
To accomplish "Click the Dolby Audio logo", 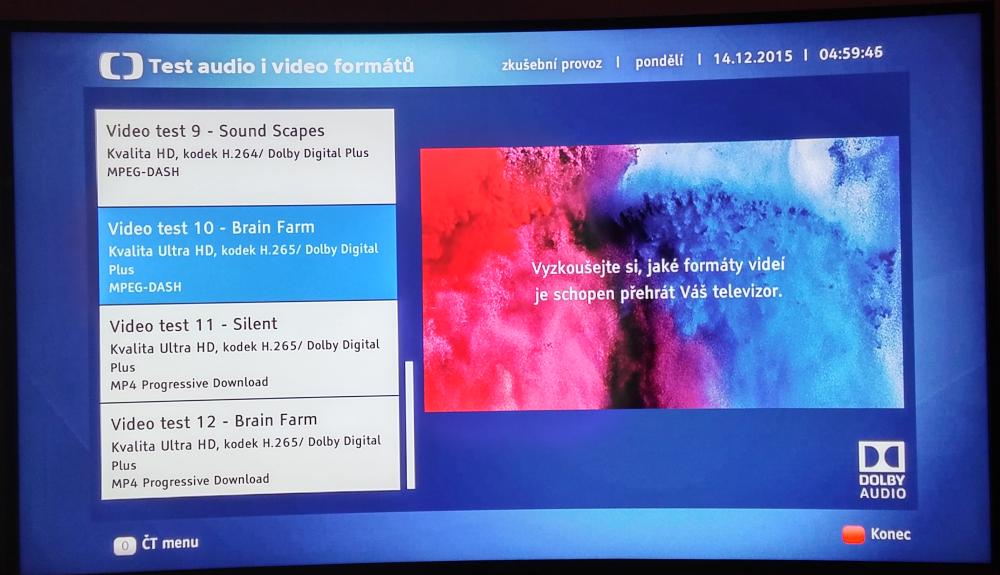I will (881, 470).
